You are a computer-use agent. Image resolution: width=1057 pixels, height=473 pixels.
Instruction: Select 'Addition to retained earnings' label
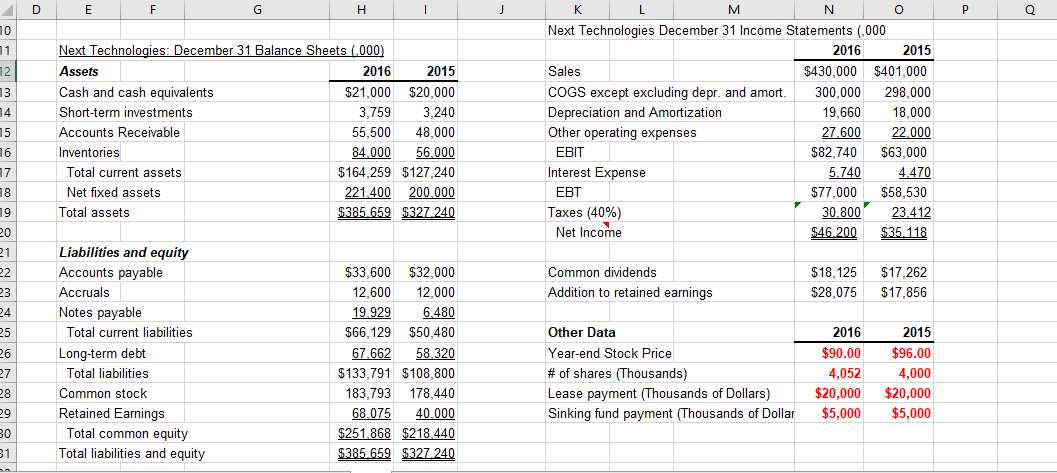pyautogui.click(x=630, y=293)
